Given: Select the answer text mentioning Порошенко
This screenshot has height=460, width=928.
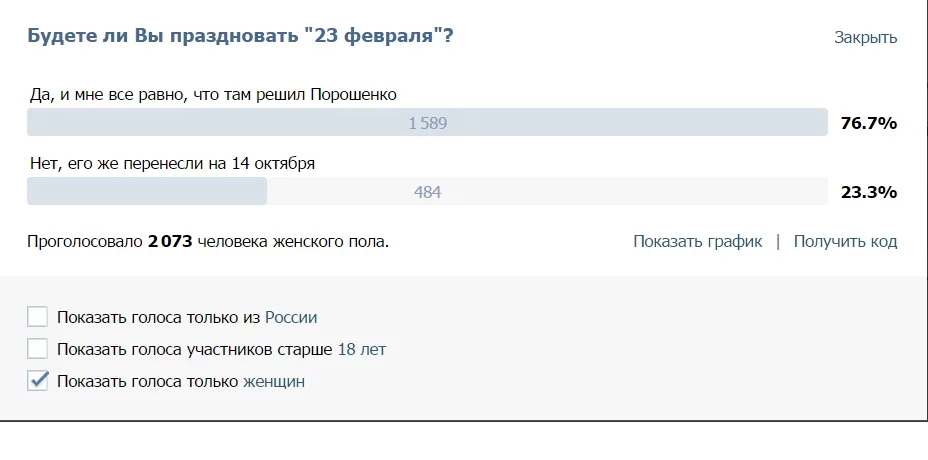Looking at the screenshot, I should coord(213,95).
